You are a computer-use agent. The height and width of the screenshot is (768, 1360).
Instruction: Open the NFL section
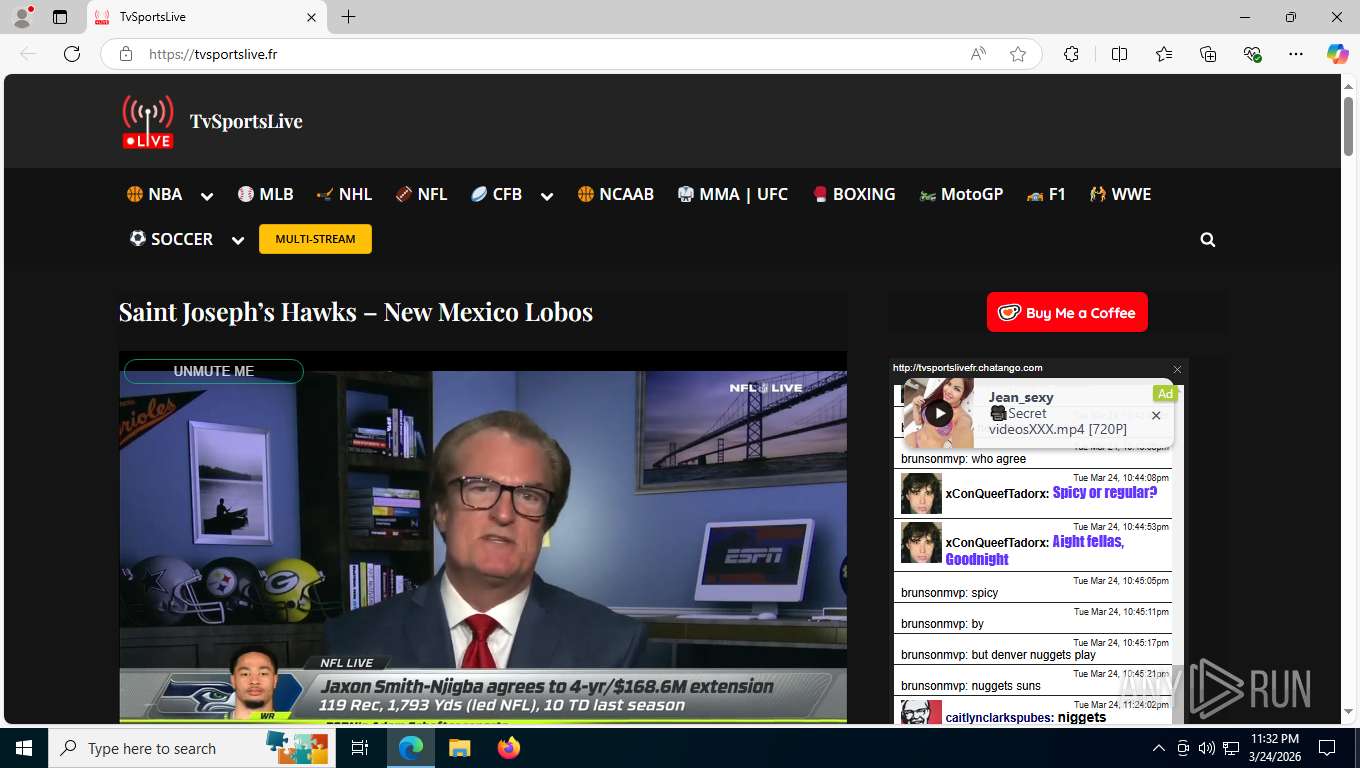421,194
